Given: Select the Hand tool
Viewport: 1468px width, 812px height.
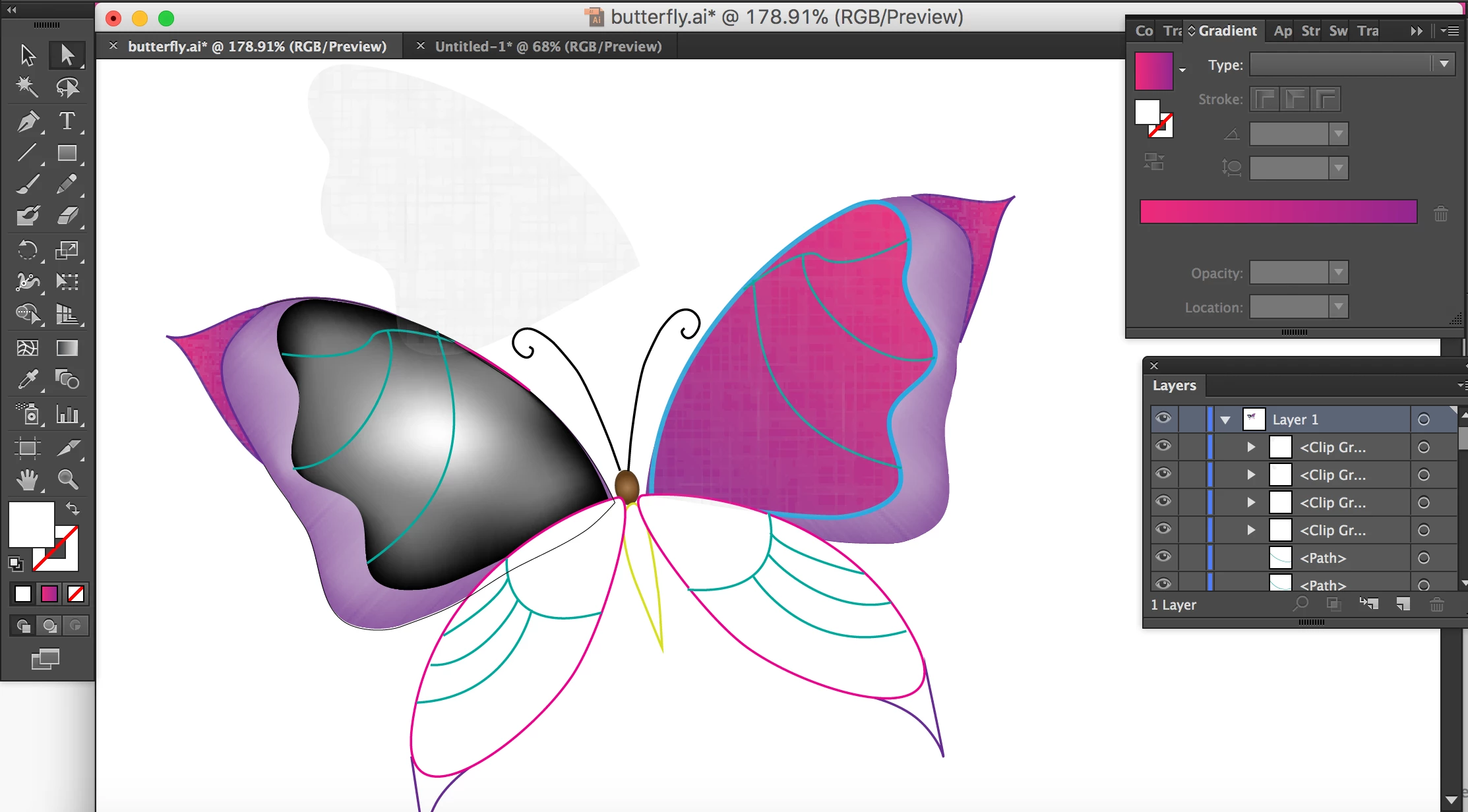Looking at the screenshot, I should click(28, 479).
